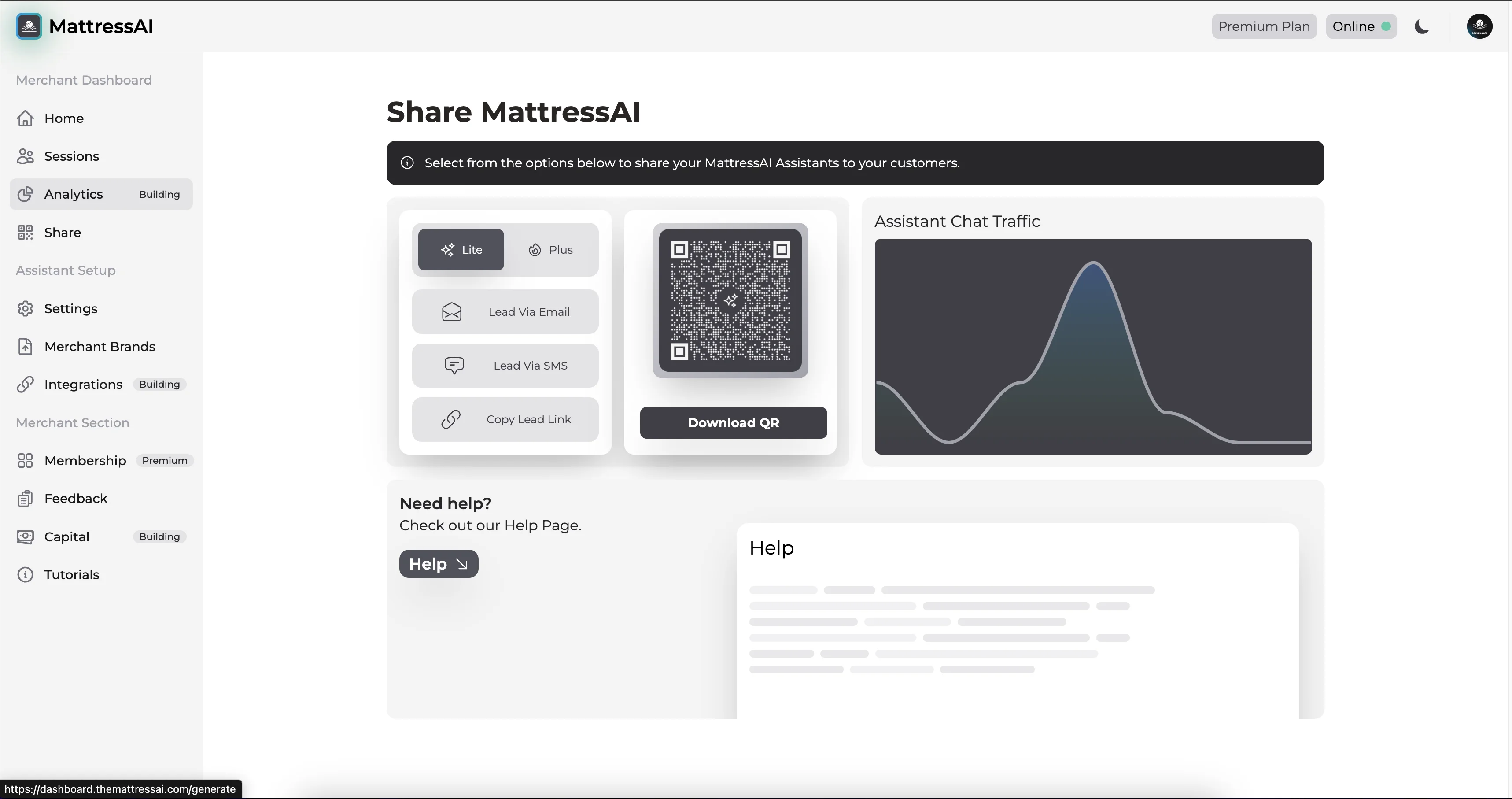Click the Membership grid icon

pos(25,461)
